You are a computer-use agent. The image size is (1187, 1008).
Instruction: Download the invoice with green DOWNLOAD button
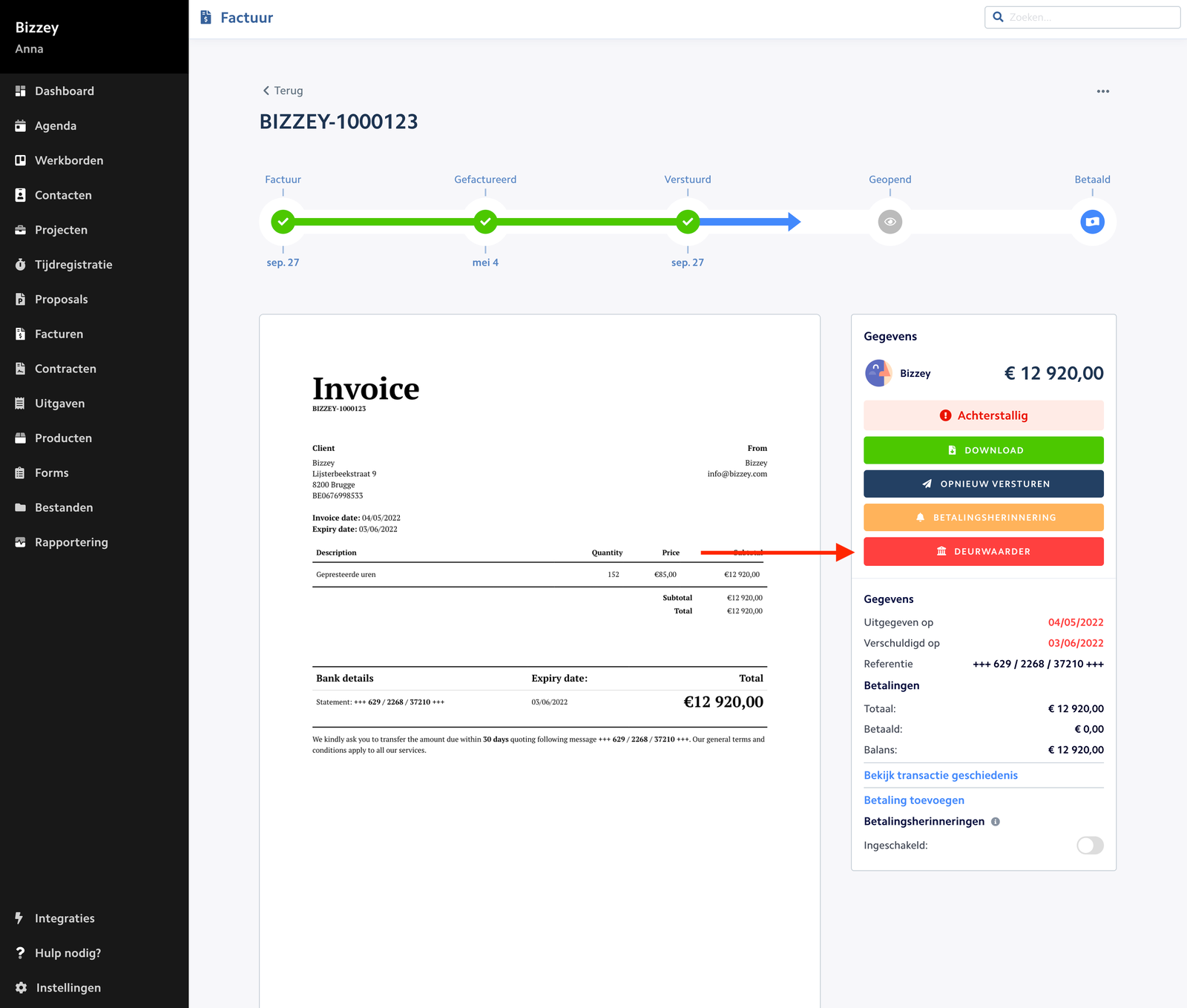click(984, 450)
